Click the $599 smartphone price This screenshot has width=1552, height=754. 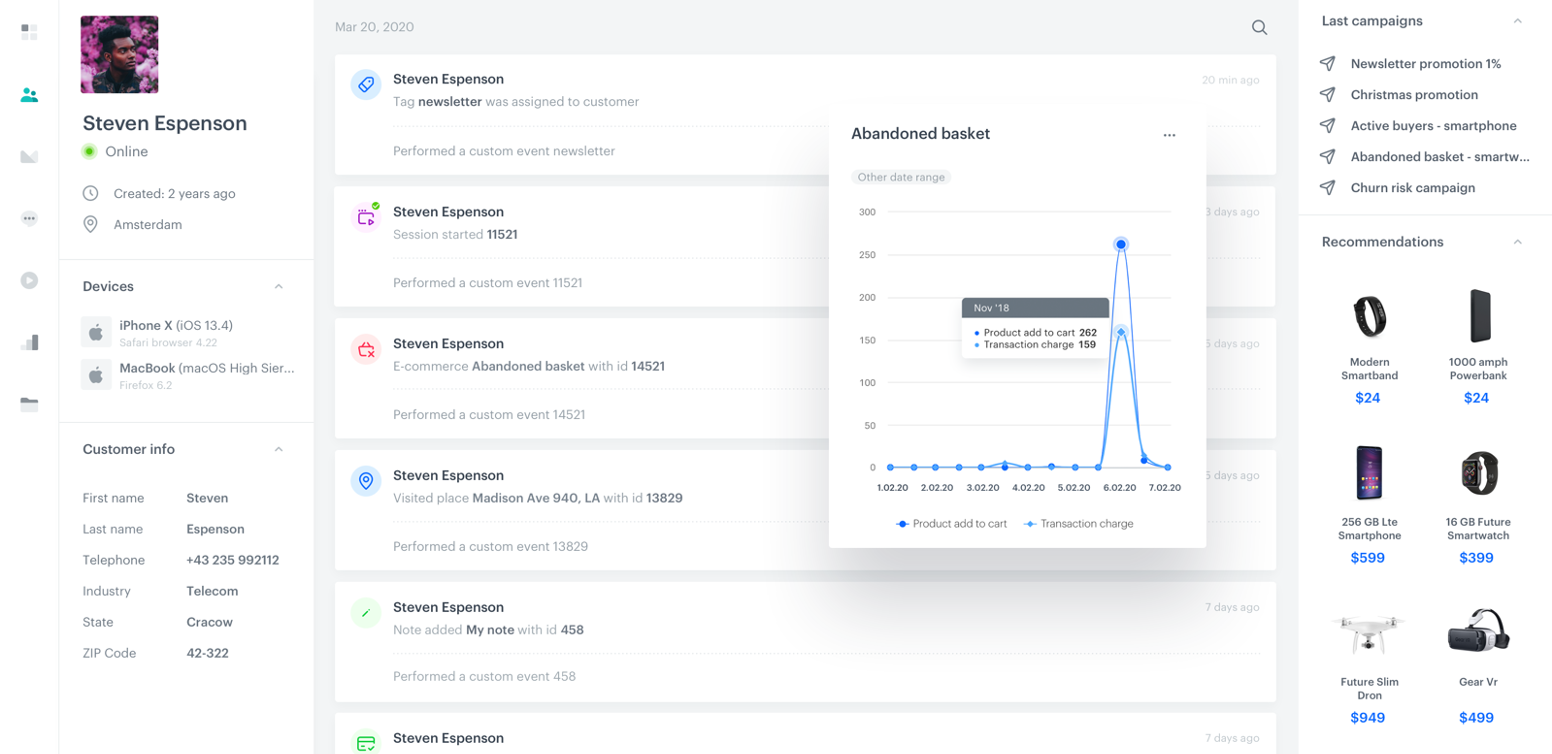click(x=1367, y=558)
